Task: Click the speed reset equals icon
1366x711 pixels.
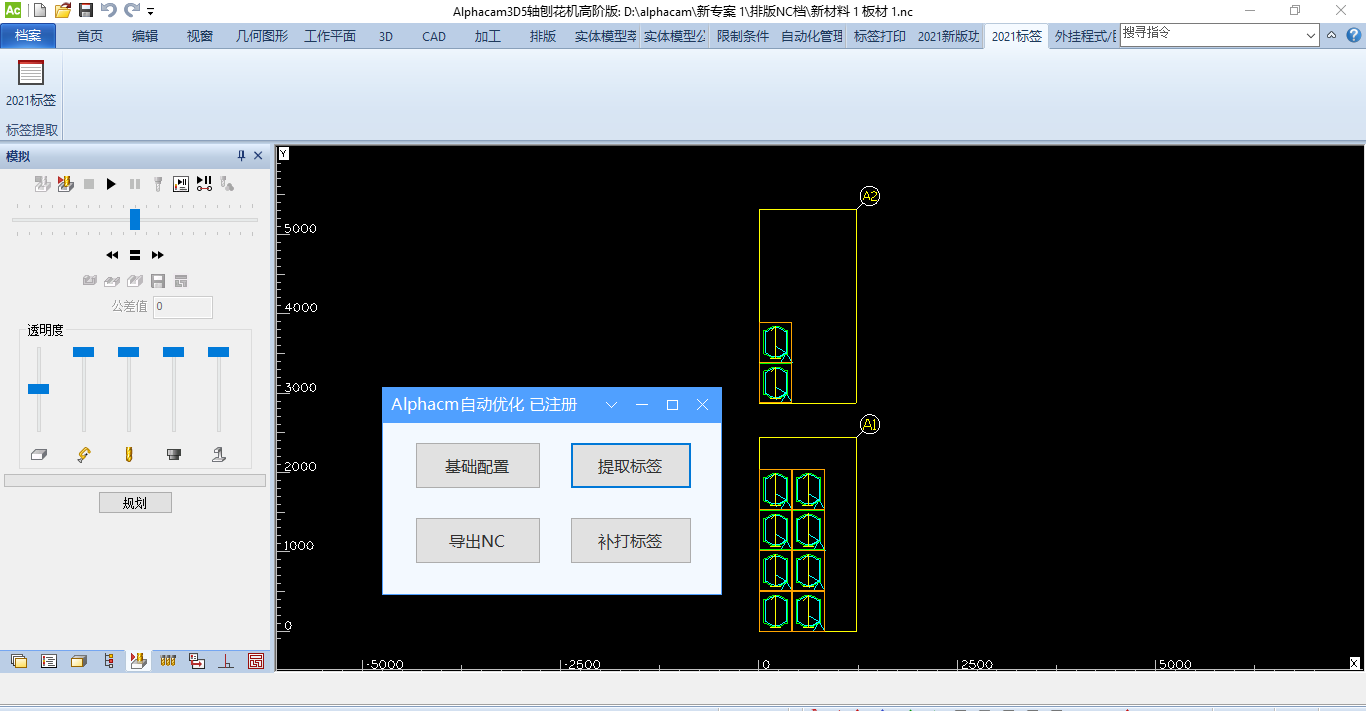Action: [135, 255]
